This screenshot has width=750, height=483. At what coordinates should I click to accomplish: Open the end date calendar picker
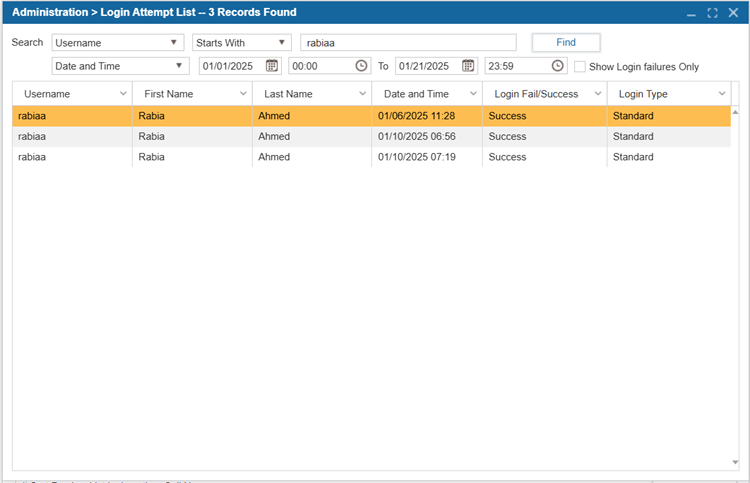tap(468, 66)
